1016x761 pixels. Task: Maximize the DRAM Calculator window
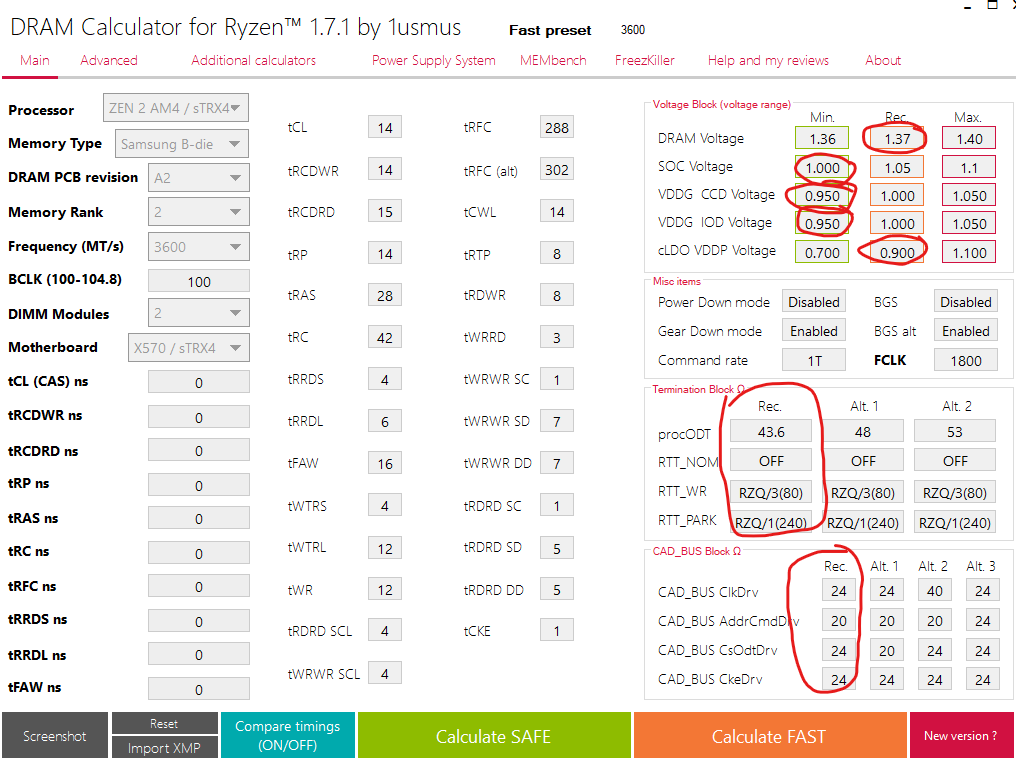tap(992, 5)
